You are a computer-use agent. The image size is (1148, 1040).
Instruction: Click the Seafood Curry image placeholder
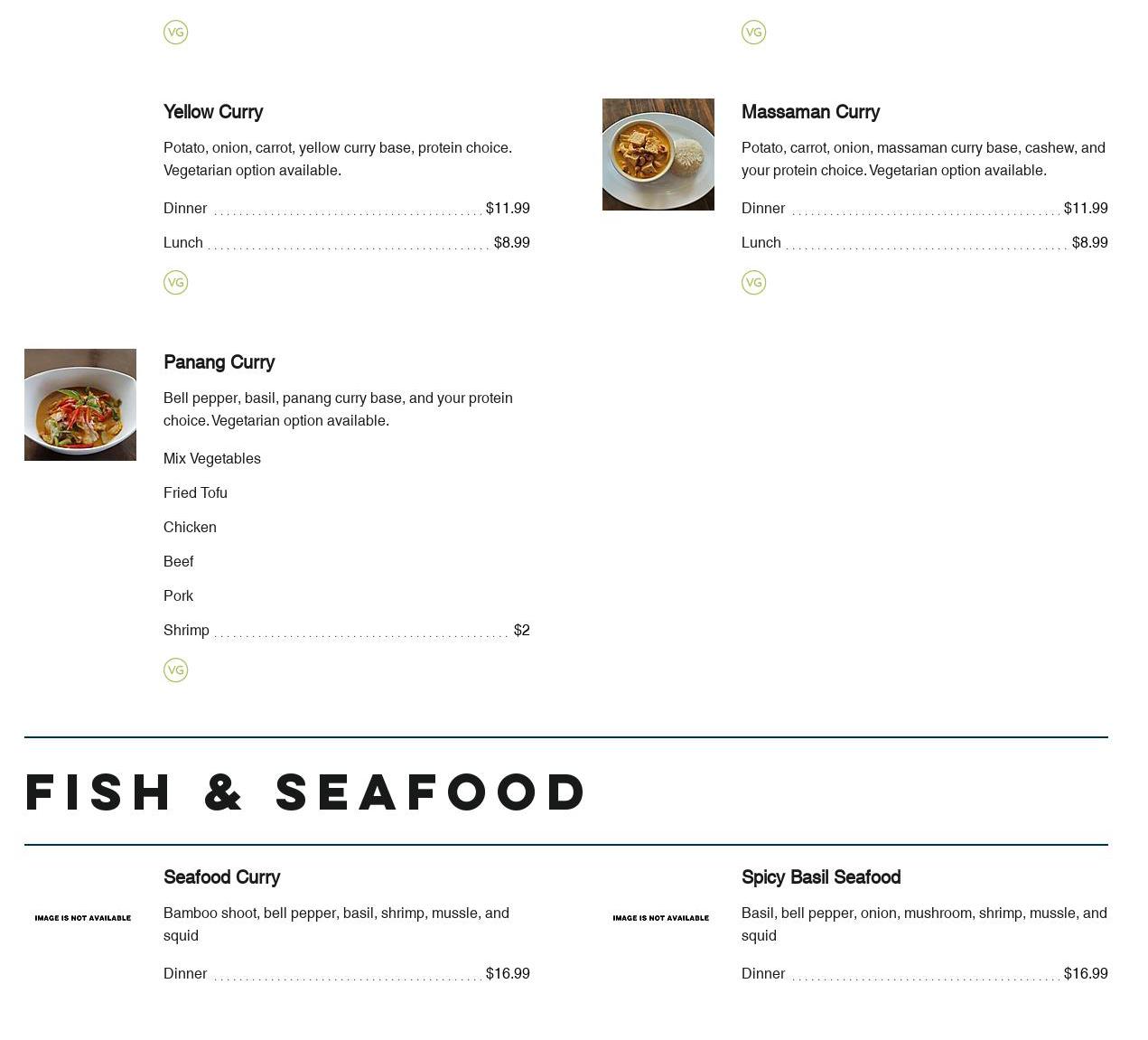click(x=82, y=918)
